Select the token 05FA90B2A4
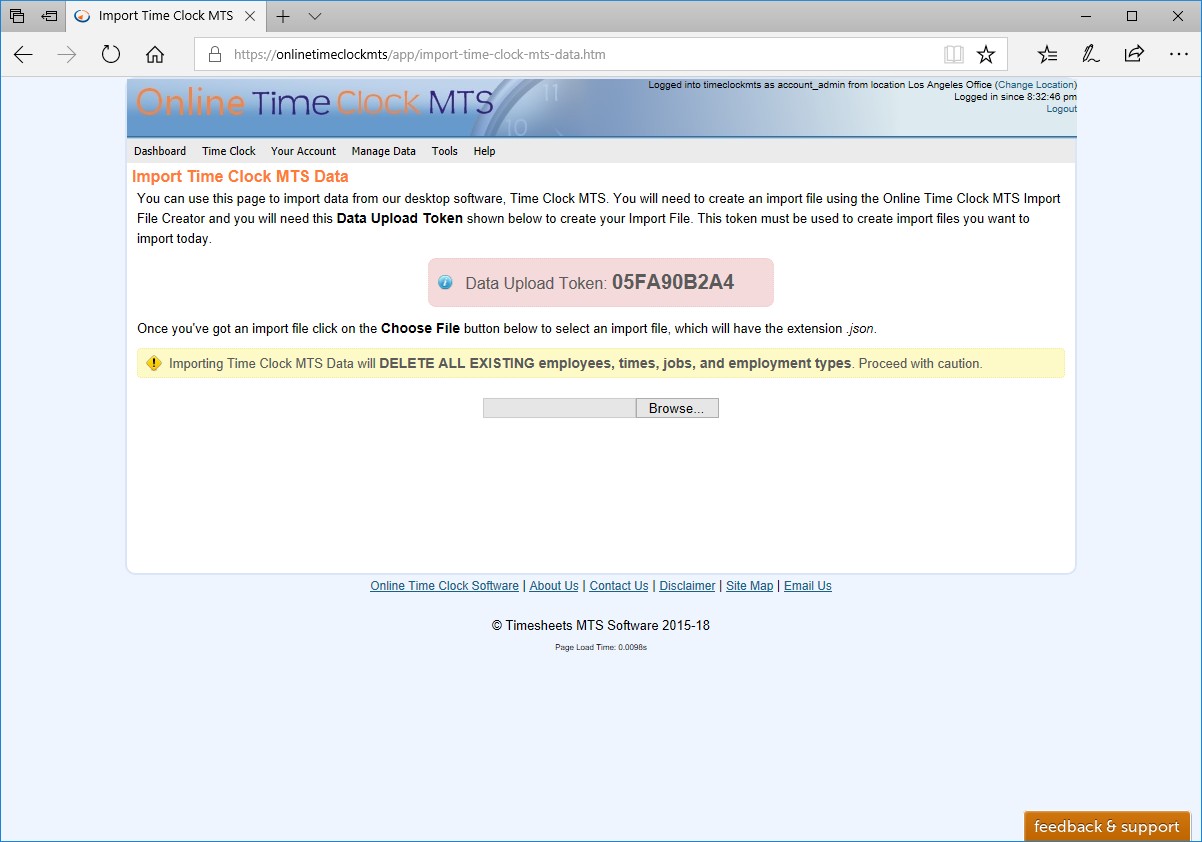This screenshot has height=842, width=1202. pos(673,282)
